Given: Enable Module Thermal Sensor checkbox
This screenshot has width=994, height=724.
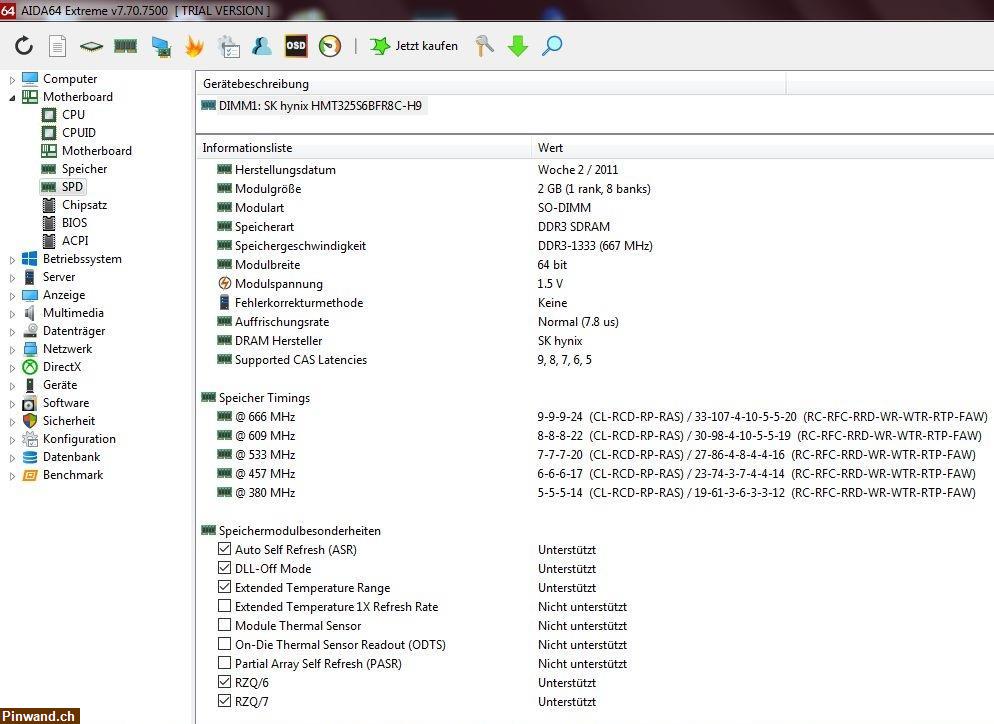Looking at the screenshot, I should [x=225, y=626].
